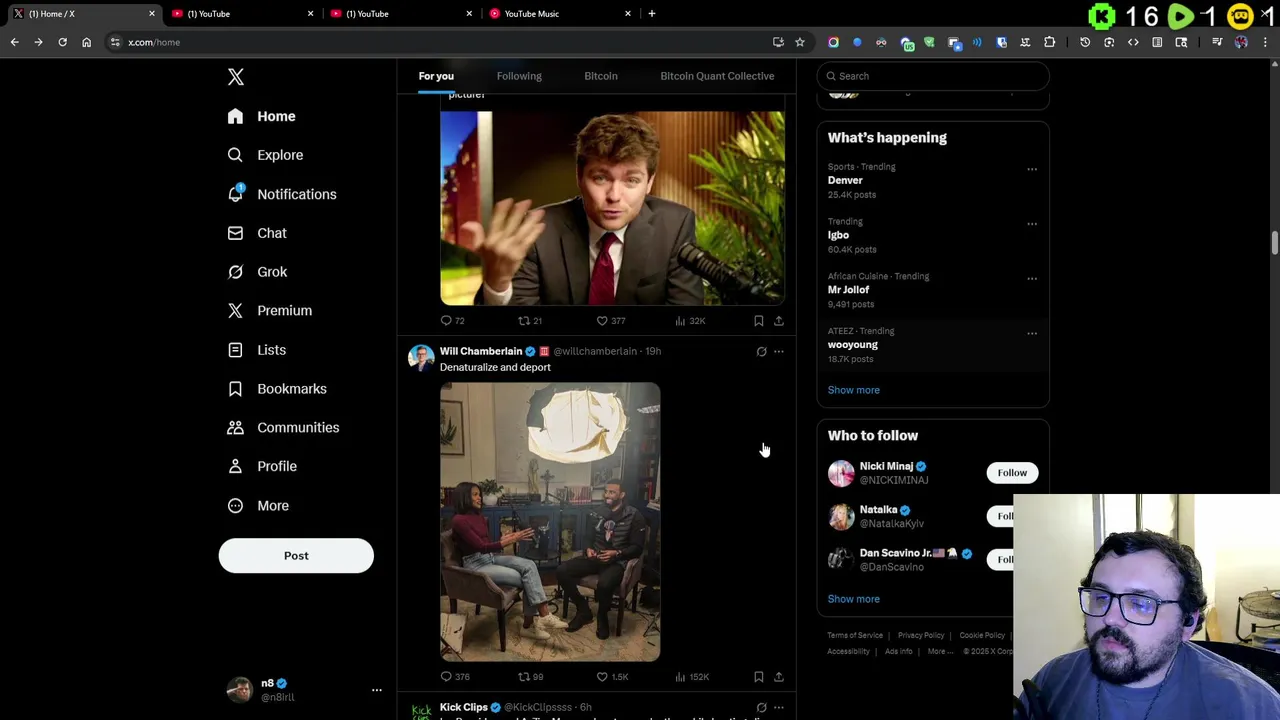Show more under Who to follow
Image resolution: width=1280 pixels, height=720 pixels.
point(854,599)
